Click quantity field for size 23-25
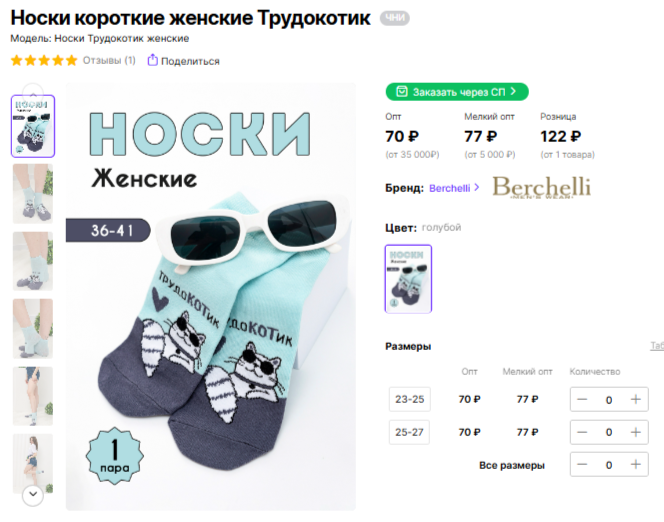Viewport: 664px width, 522px height. [x=609, y=400]
